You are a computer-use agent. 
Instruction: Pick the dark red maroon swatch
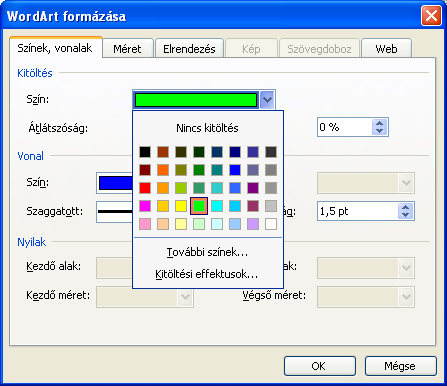click(x=145, y=170)
